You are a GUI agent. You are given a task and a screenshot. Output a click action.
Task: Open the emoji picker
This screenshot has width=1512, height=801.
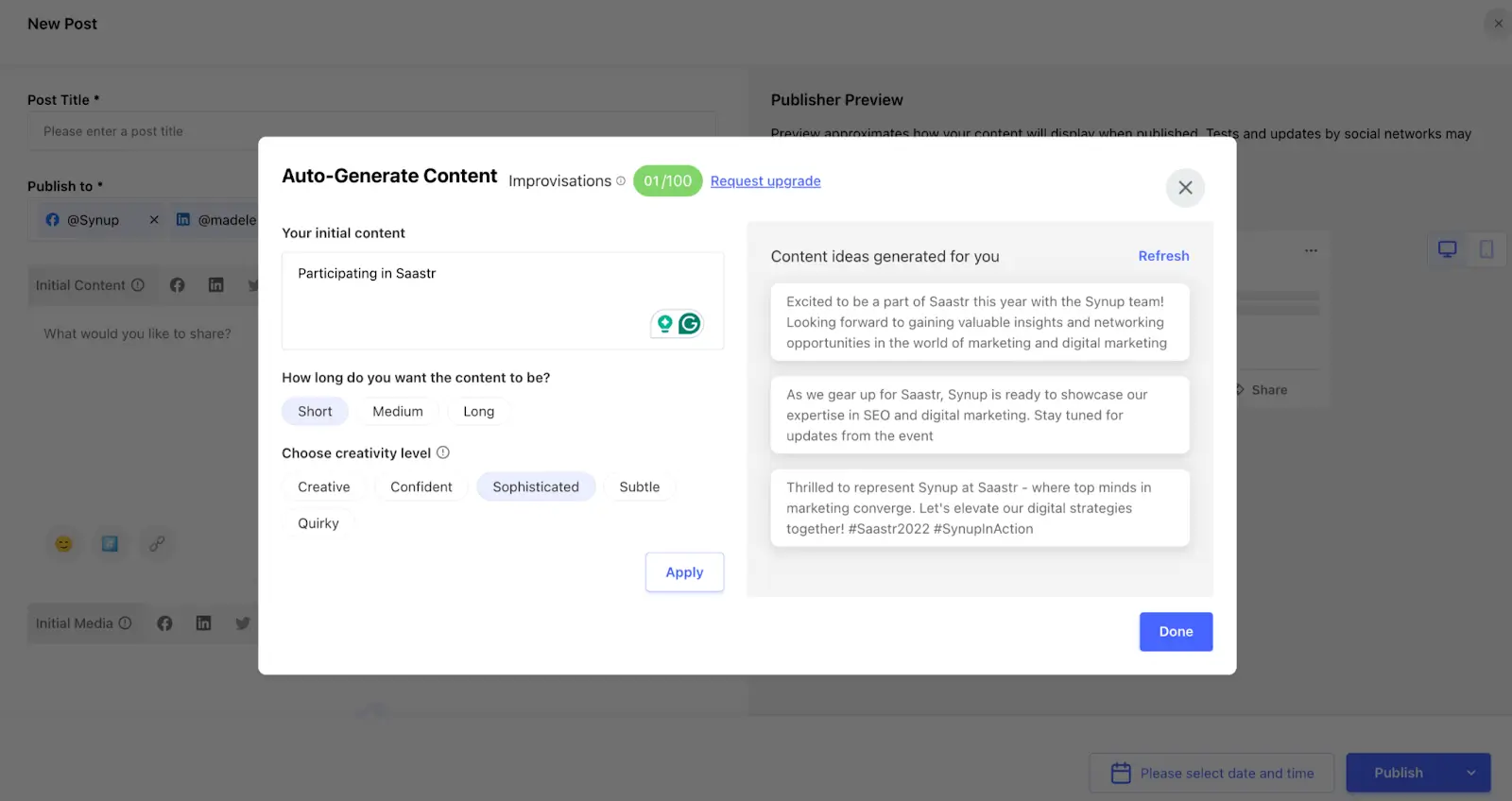pos(63,544)
